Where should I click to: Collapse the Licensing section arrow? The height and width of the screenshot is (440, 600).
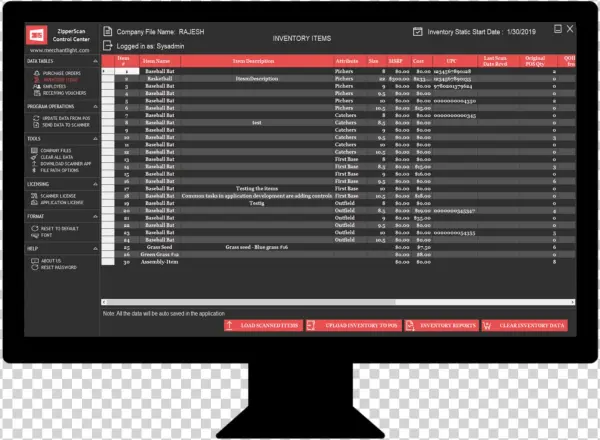click(x=95, y=184)
